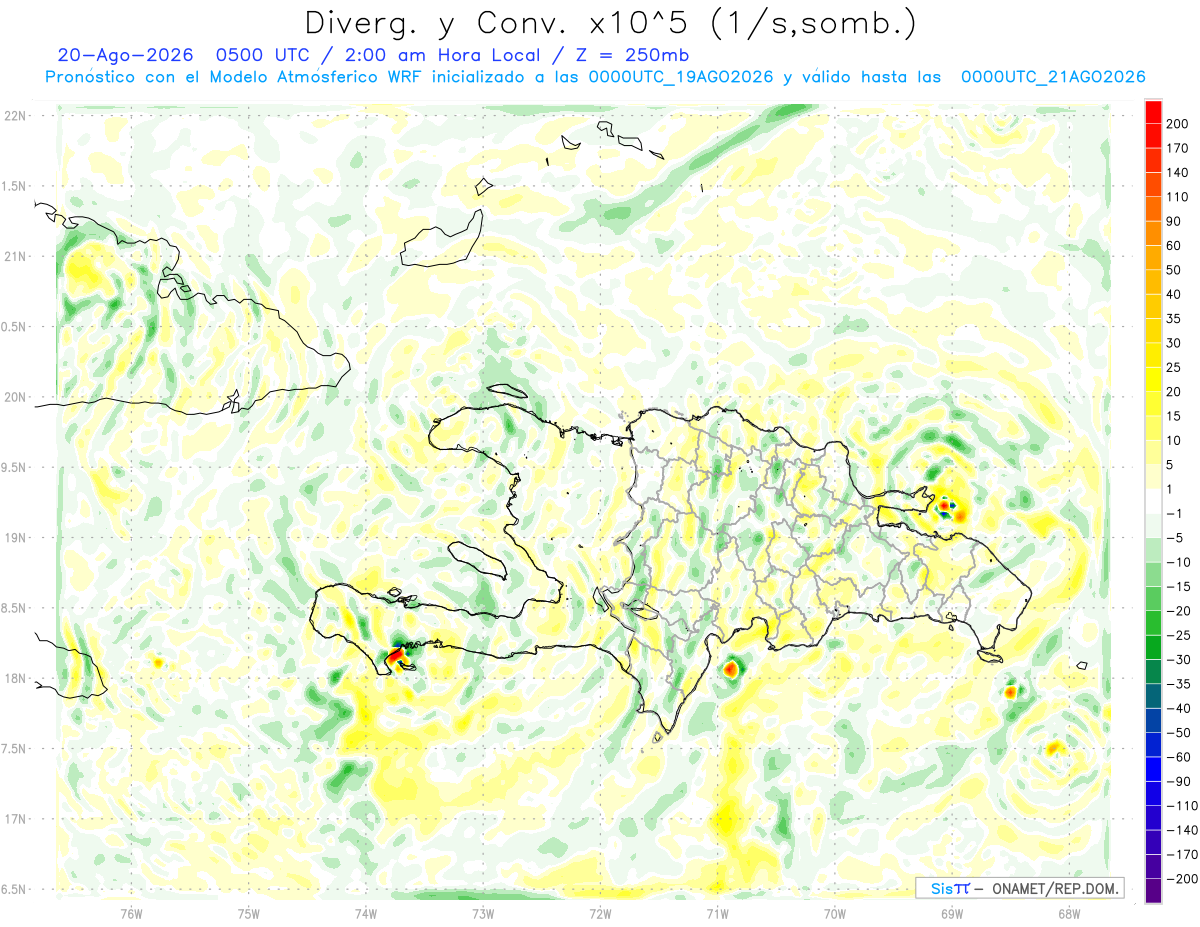Click the '76W' longitude axis label
This screenshot has height=927, width=1200.
coord(131,914)
